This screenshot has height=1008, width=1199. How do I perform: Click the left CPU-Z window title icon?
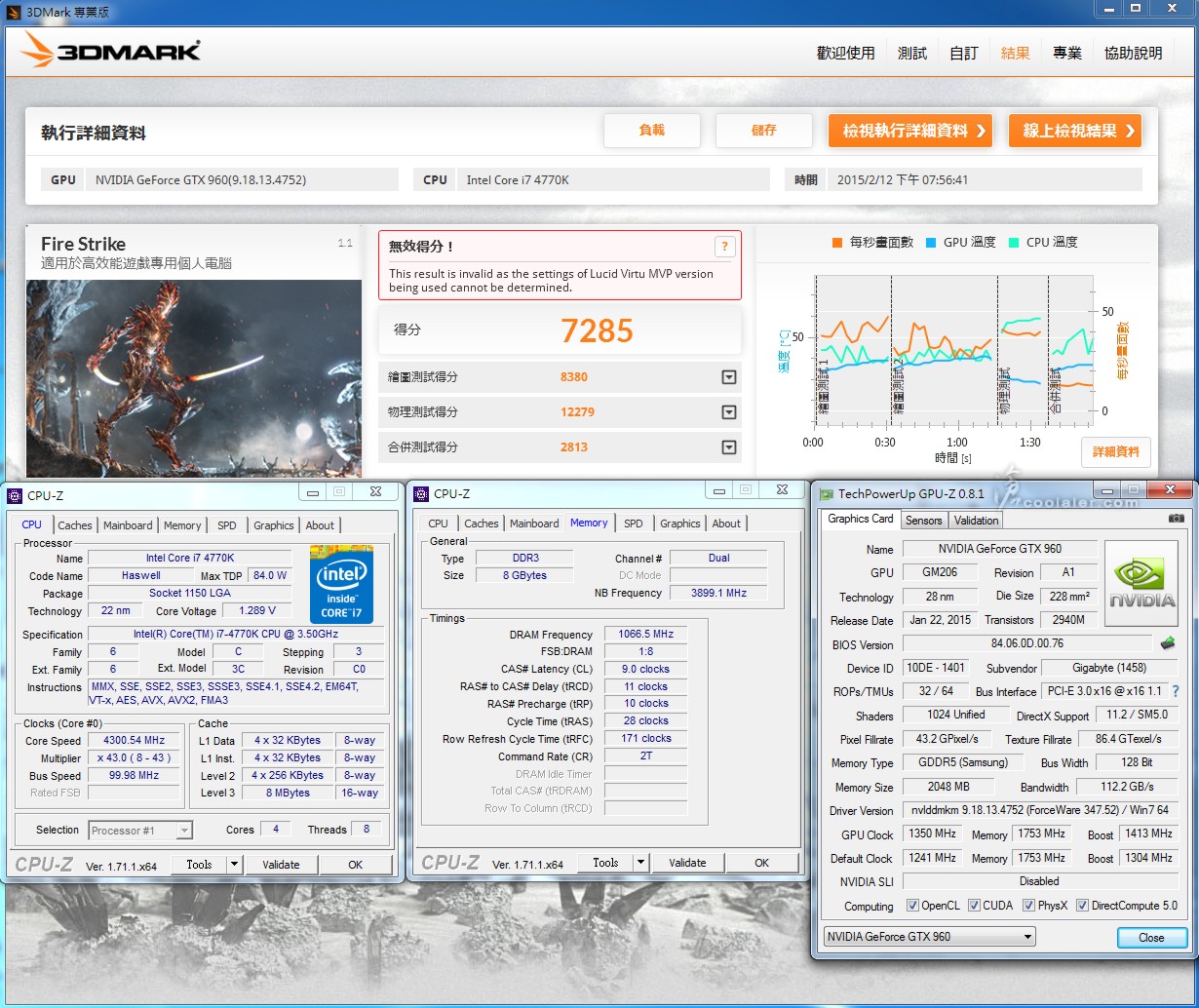coord(15,495)
